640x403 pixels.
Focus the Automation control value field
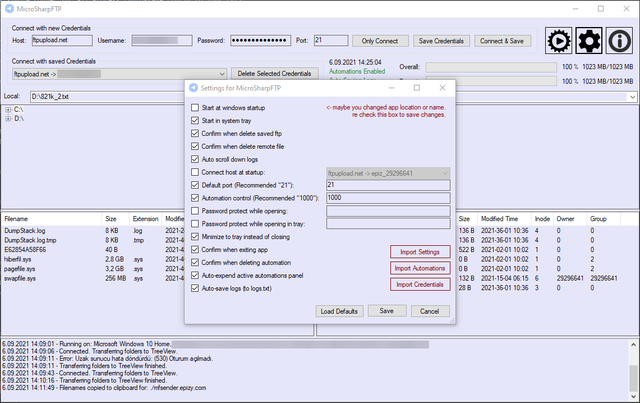388,198
